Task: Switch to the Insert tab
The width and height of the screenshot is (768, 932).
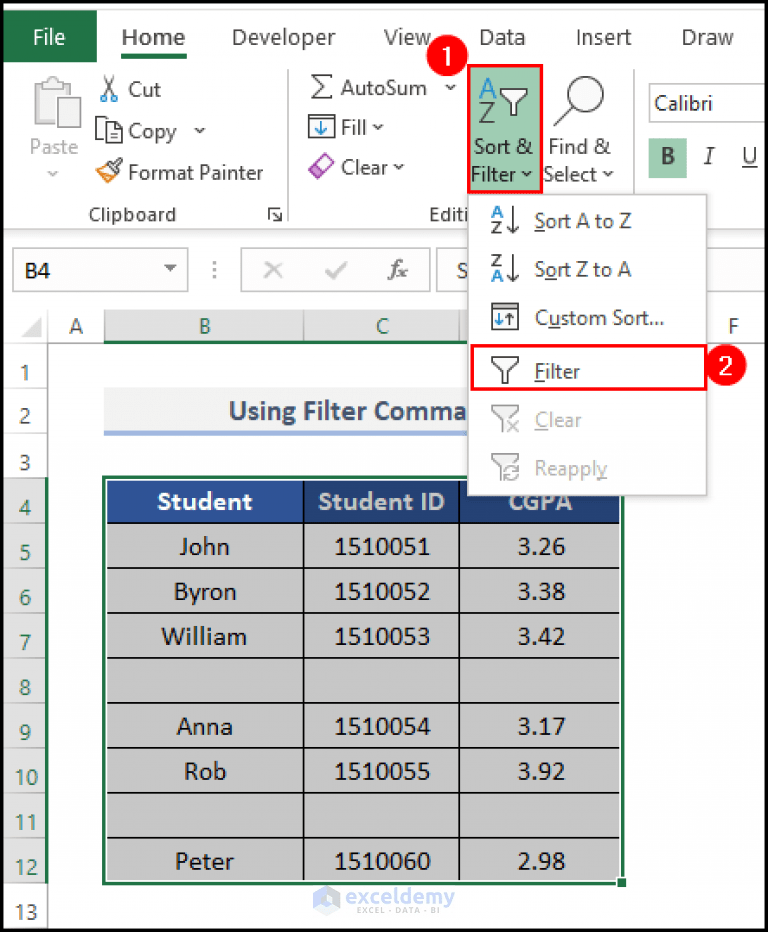Action: (x=603, y=37)
